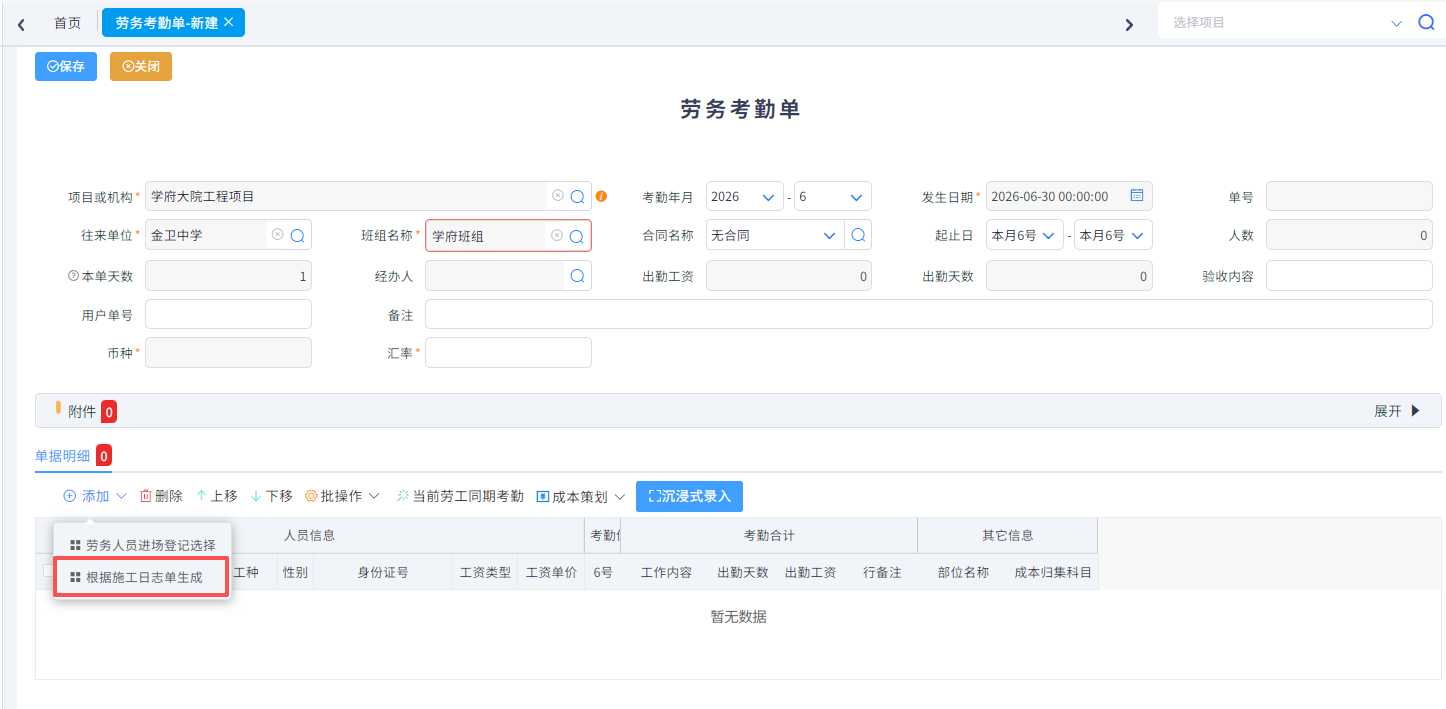Click 下移 to move the row down
This screenshot has height=709, width=1446.
[x=271, y=496]
